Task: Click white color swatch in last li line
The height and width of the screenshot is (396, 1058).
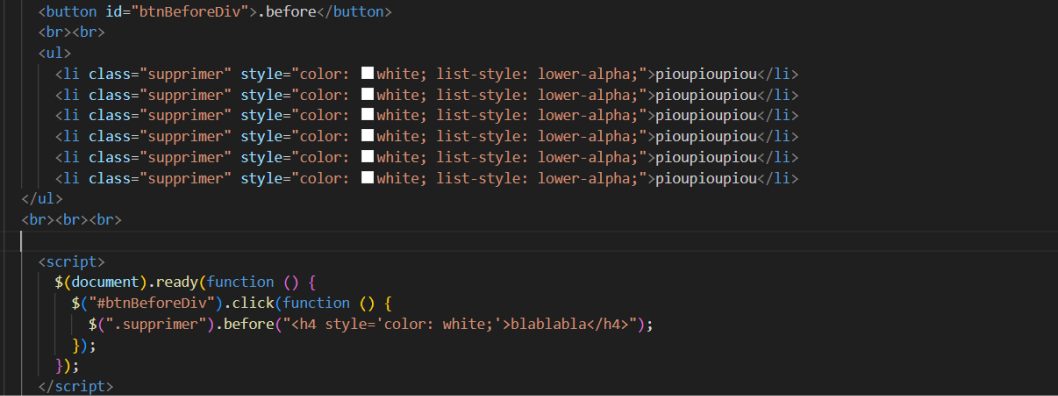Action: [368, 178]
